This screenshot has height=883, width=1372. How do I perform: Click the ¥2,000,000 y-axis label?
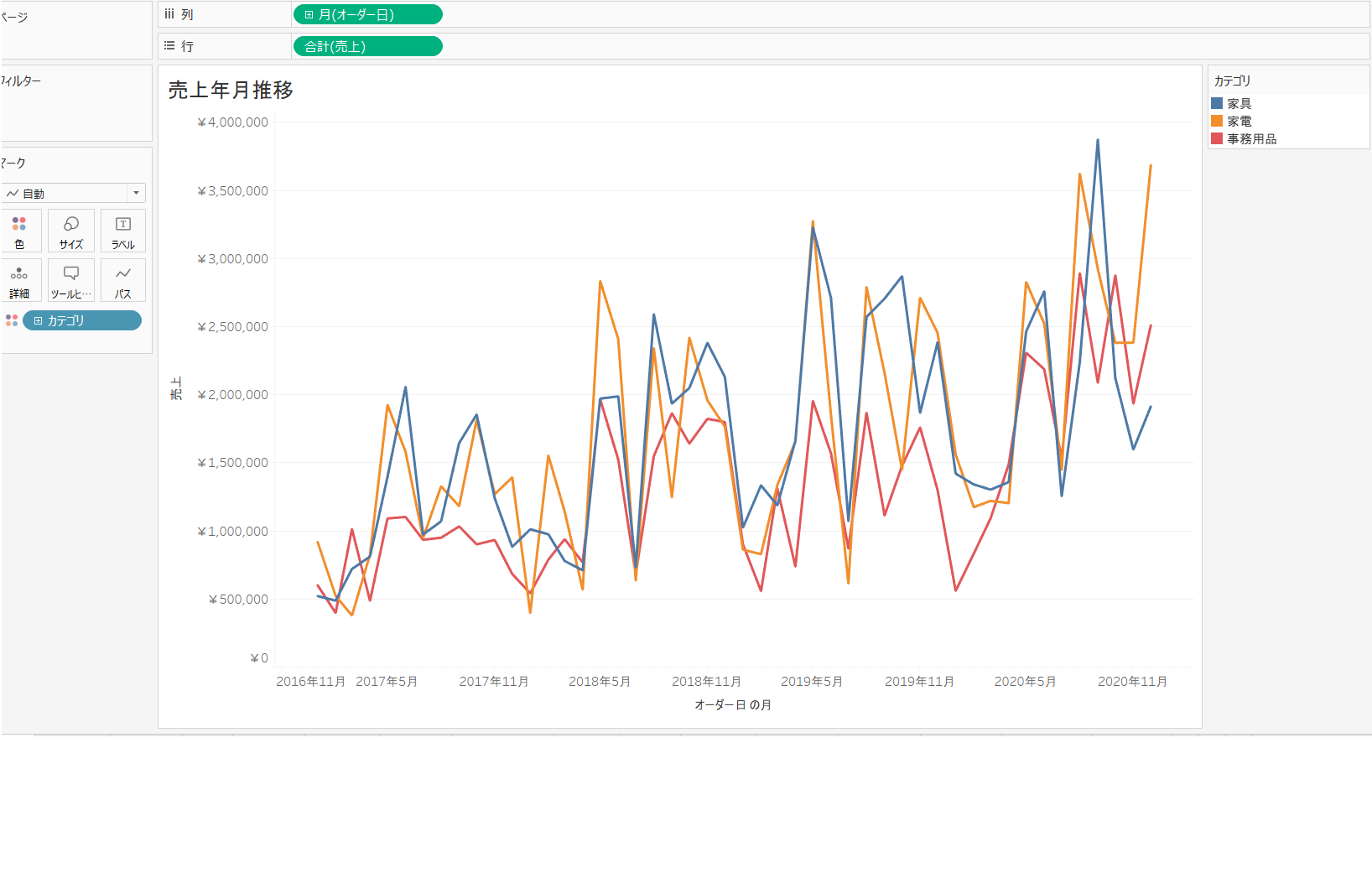[x=232, y=395]
